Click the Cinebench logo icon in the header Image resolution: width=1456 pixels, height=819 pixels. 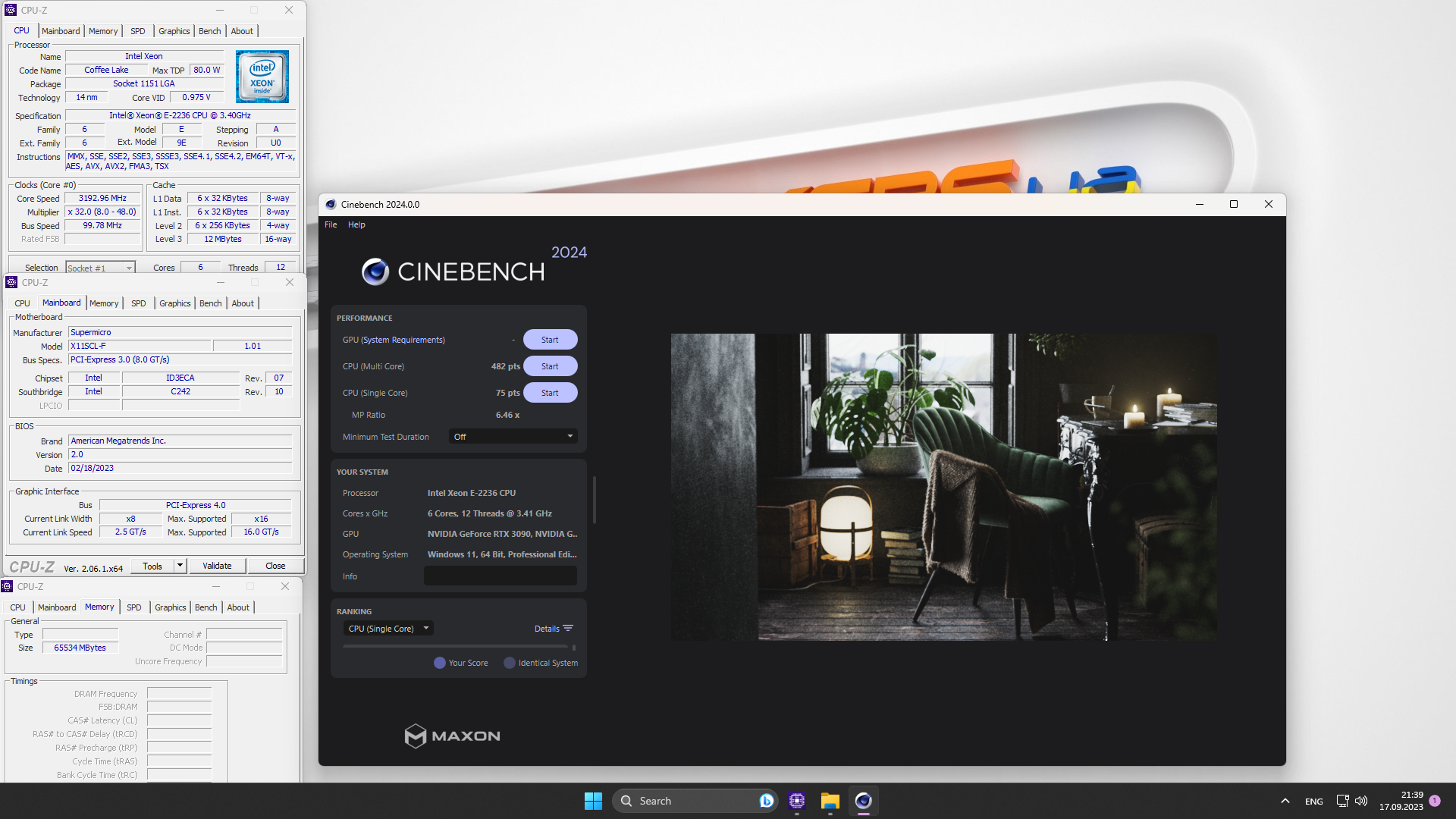coord(375,271)
